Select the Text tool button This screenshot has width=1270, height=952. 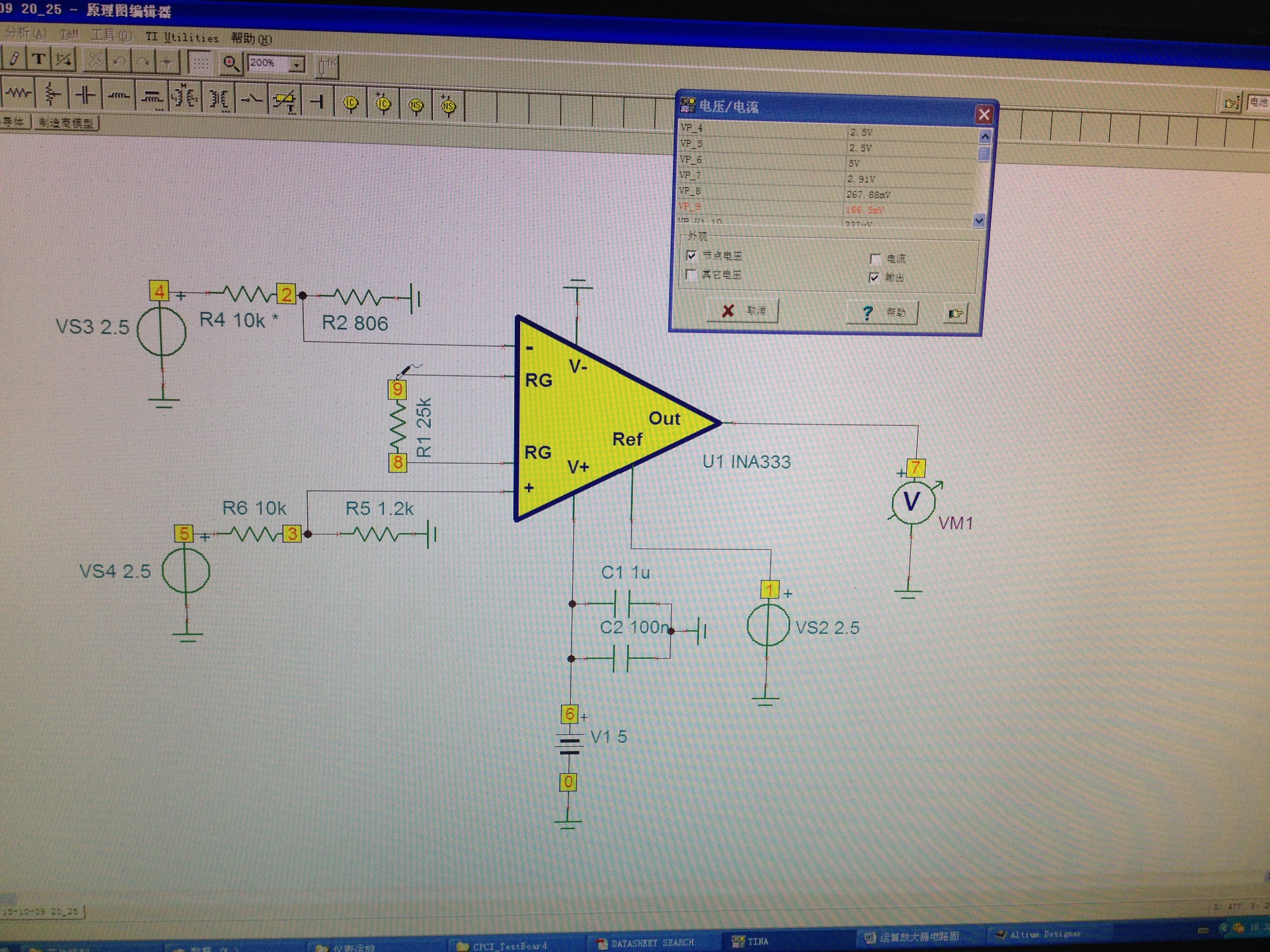click(39, 59)
